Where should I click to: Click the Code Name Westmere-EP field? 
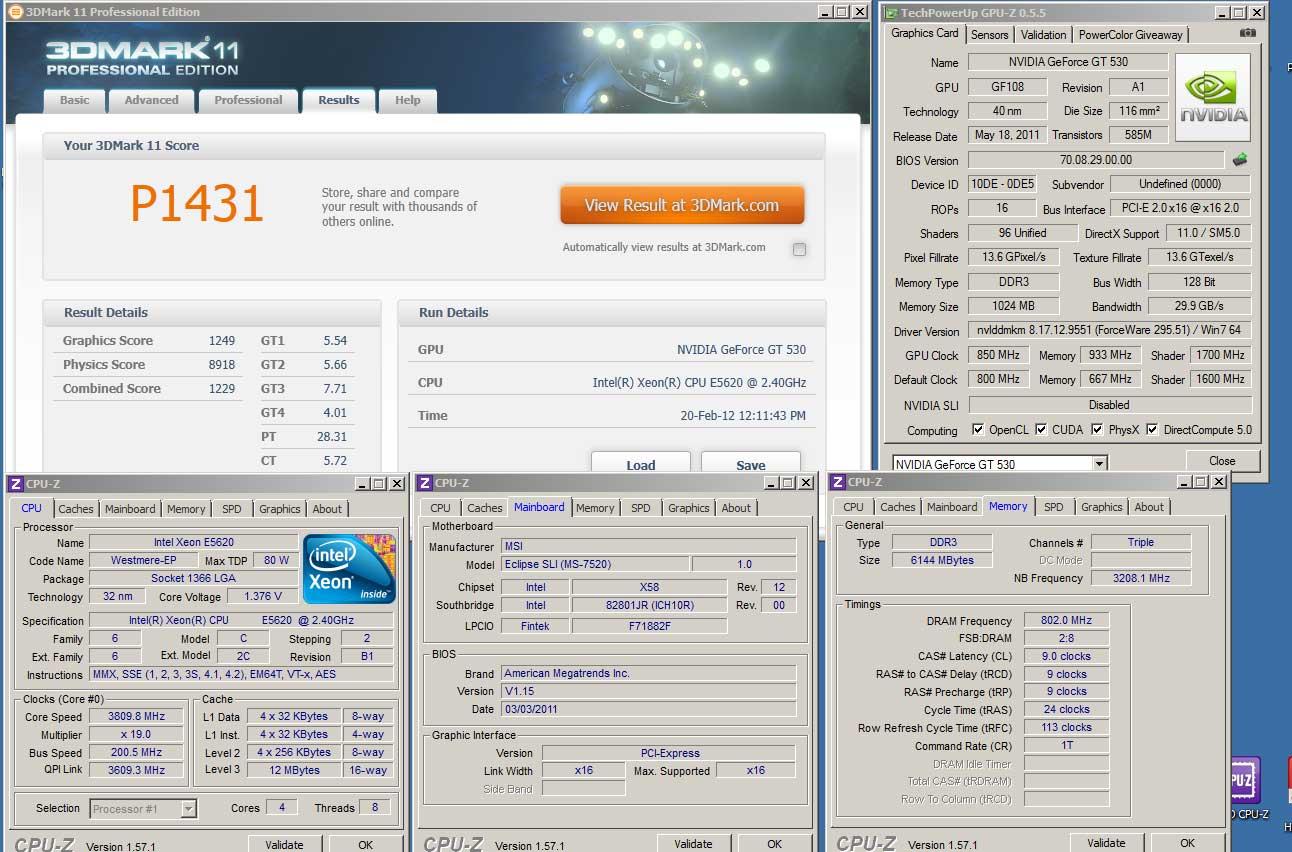pos(143,561)
